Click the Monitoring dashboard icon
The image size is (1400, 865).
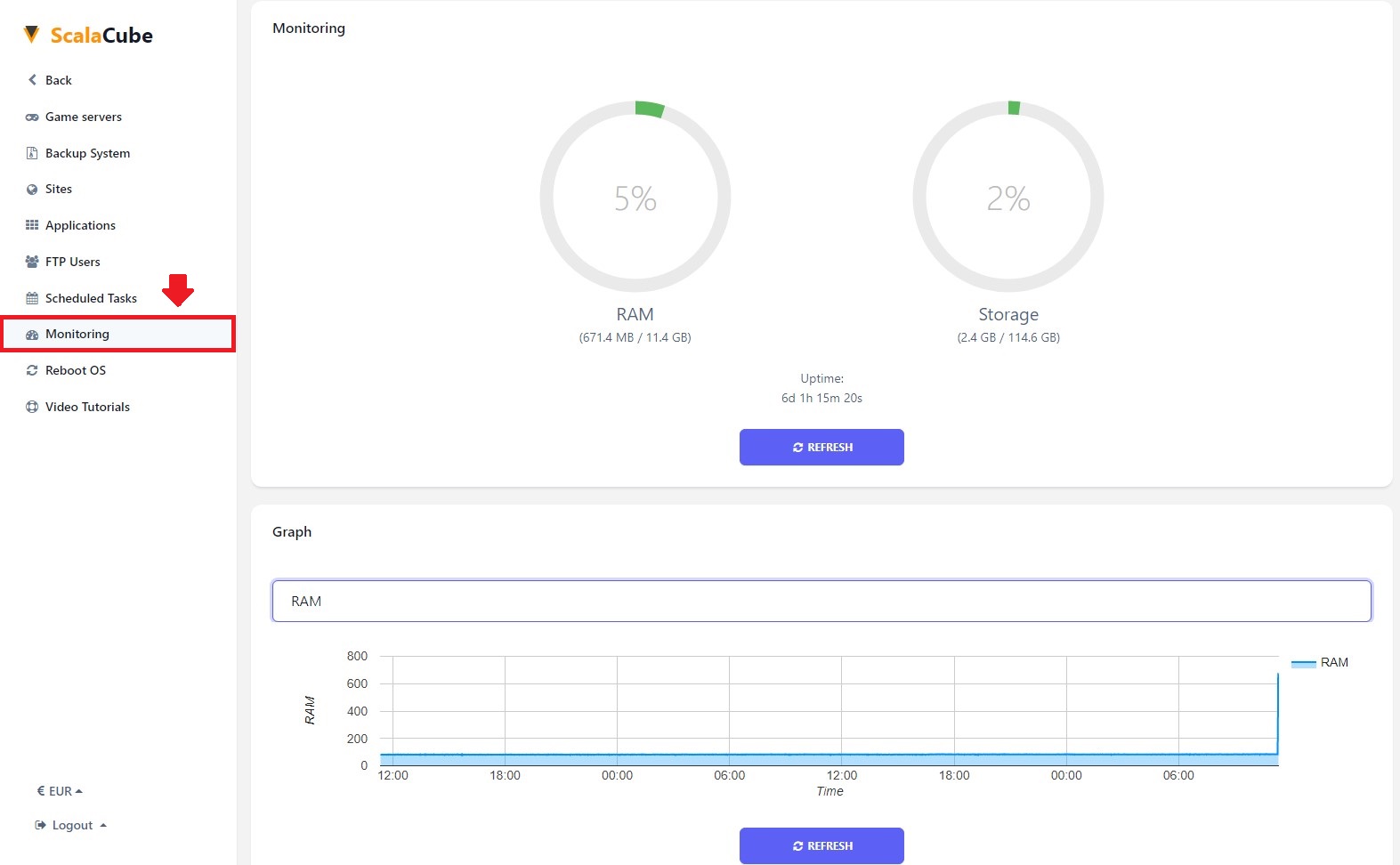(x=32, y=335)
